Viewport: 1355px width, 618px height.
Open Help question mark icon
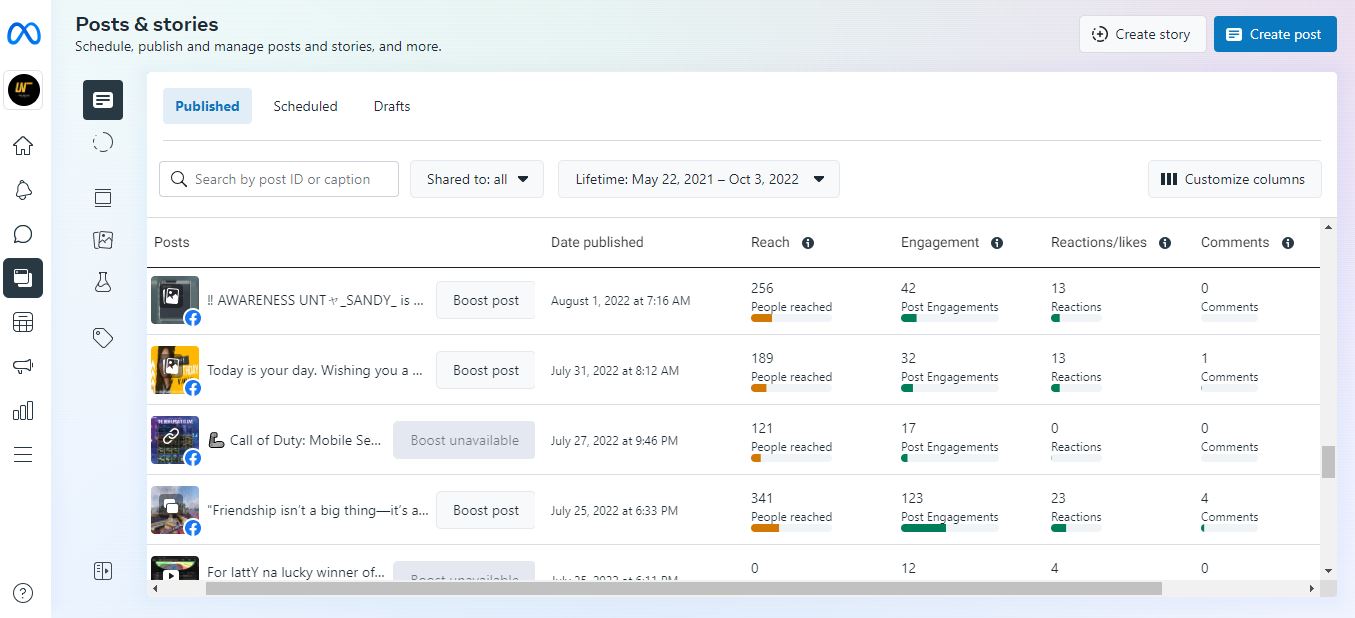[23, 593]
